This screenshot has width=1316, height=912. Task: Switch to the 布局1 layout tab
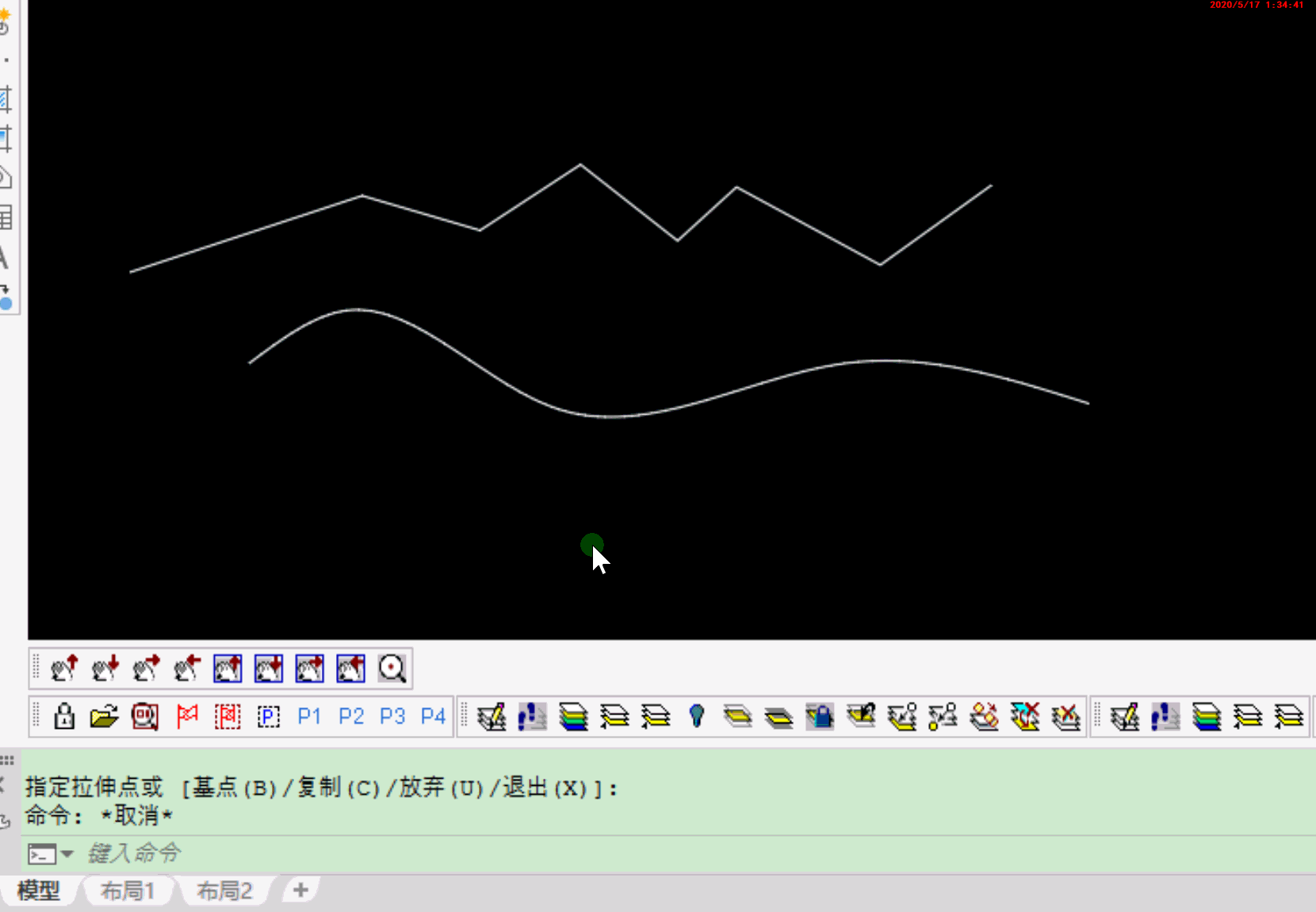pos(127,891)
